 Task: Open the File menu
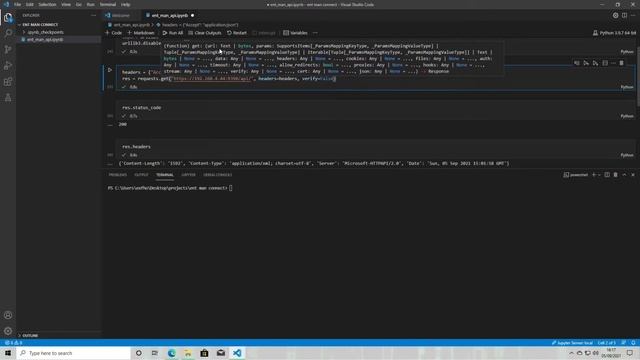click(x=17, y=4)
